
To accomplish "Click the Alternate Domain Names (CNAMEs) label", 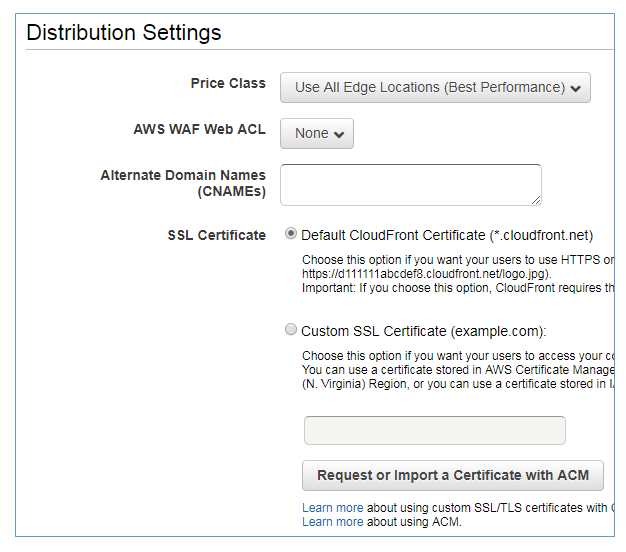I will coord(183,183).
